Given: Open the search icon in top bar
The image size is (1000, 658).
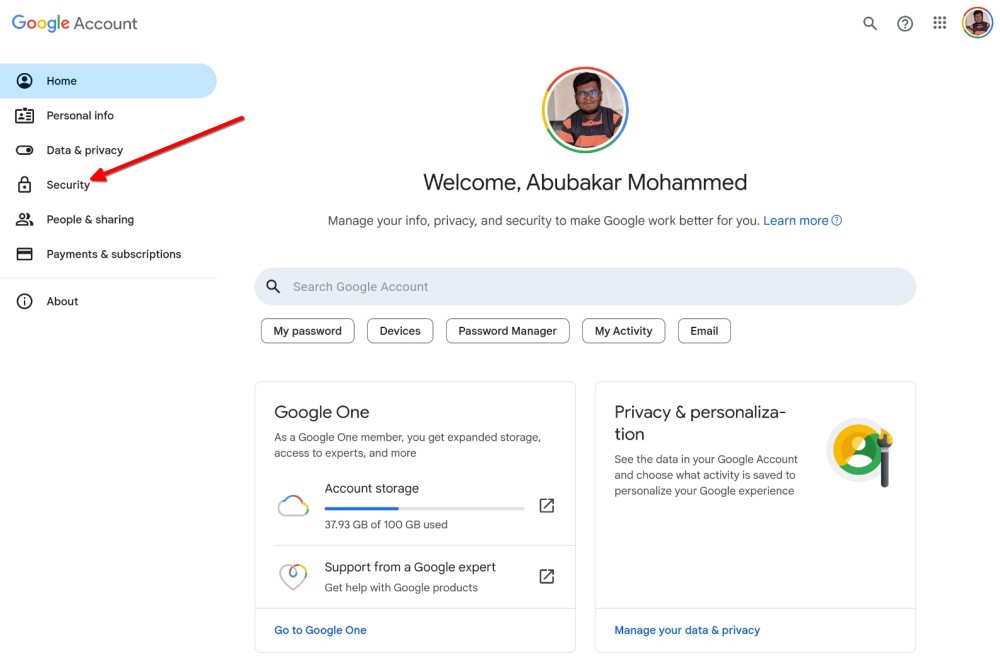Looking at the screenshot, I should coord(870,24).
